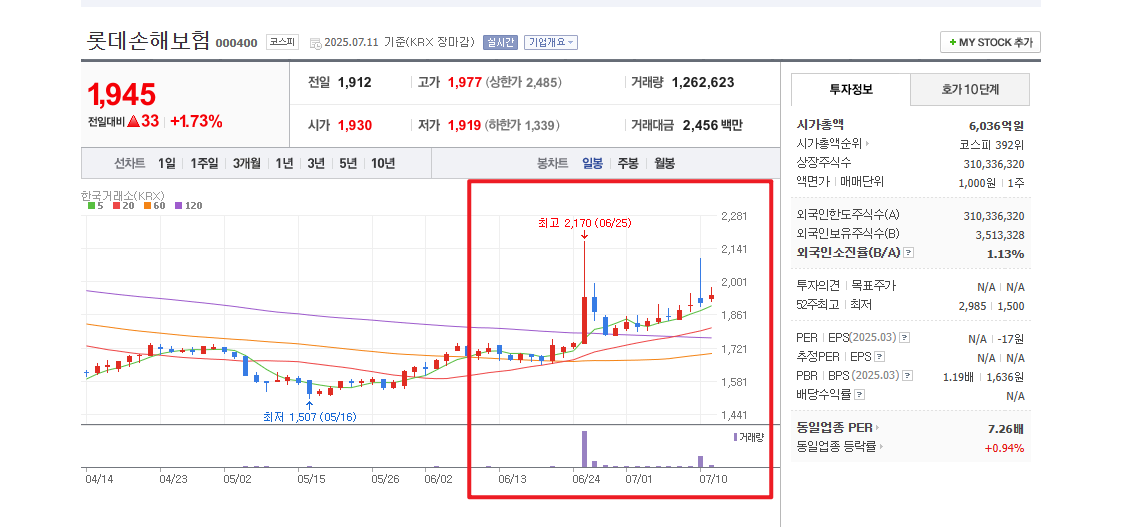Click the 시가총액 value 6,036억원
The image size is (1125, 527).
(x=996, y=125)
